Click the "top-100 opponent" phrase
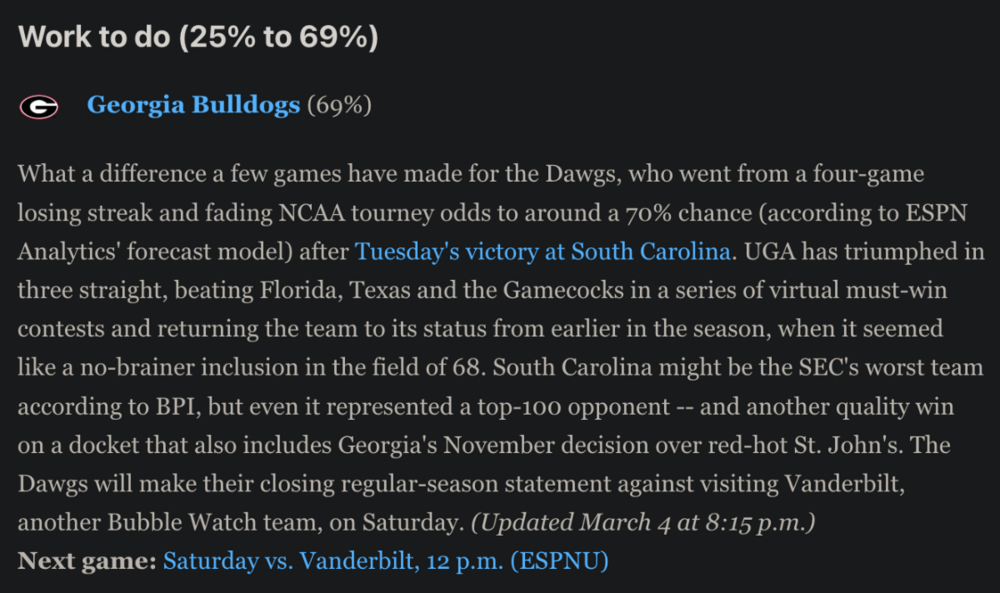 [601, 407]
